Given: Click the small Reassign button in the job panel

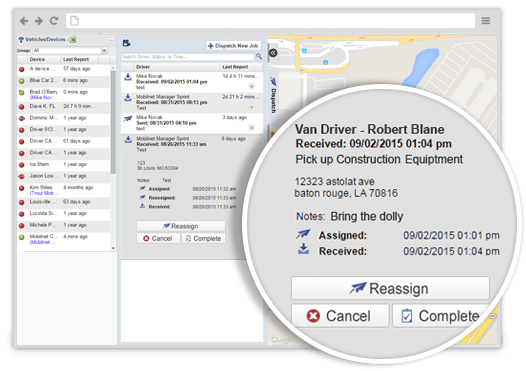Looking at the screenshot, I should click(x=180, y=226).
